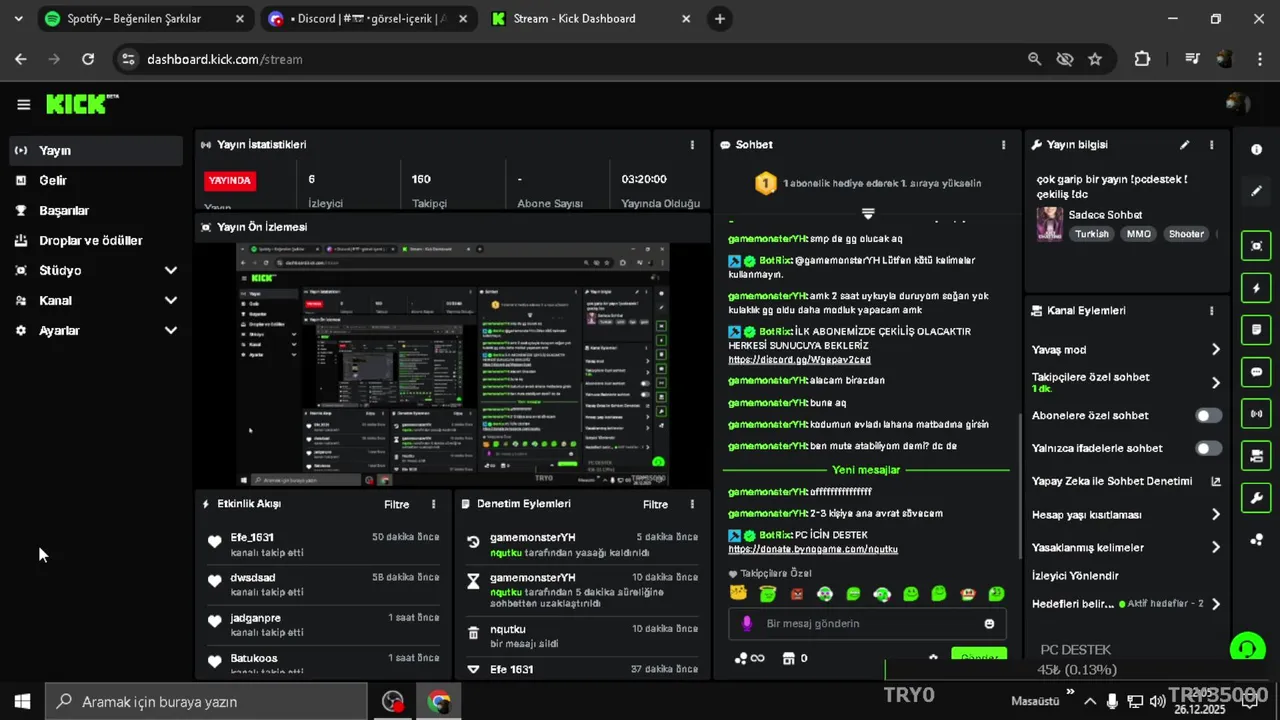This screenshot has width=1280, height=720.
Task: Switch to the Discord browser tab
Action: click(x=370, y=19)
